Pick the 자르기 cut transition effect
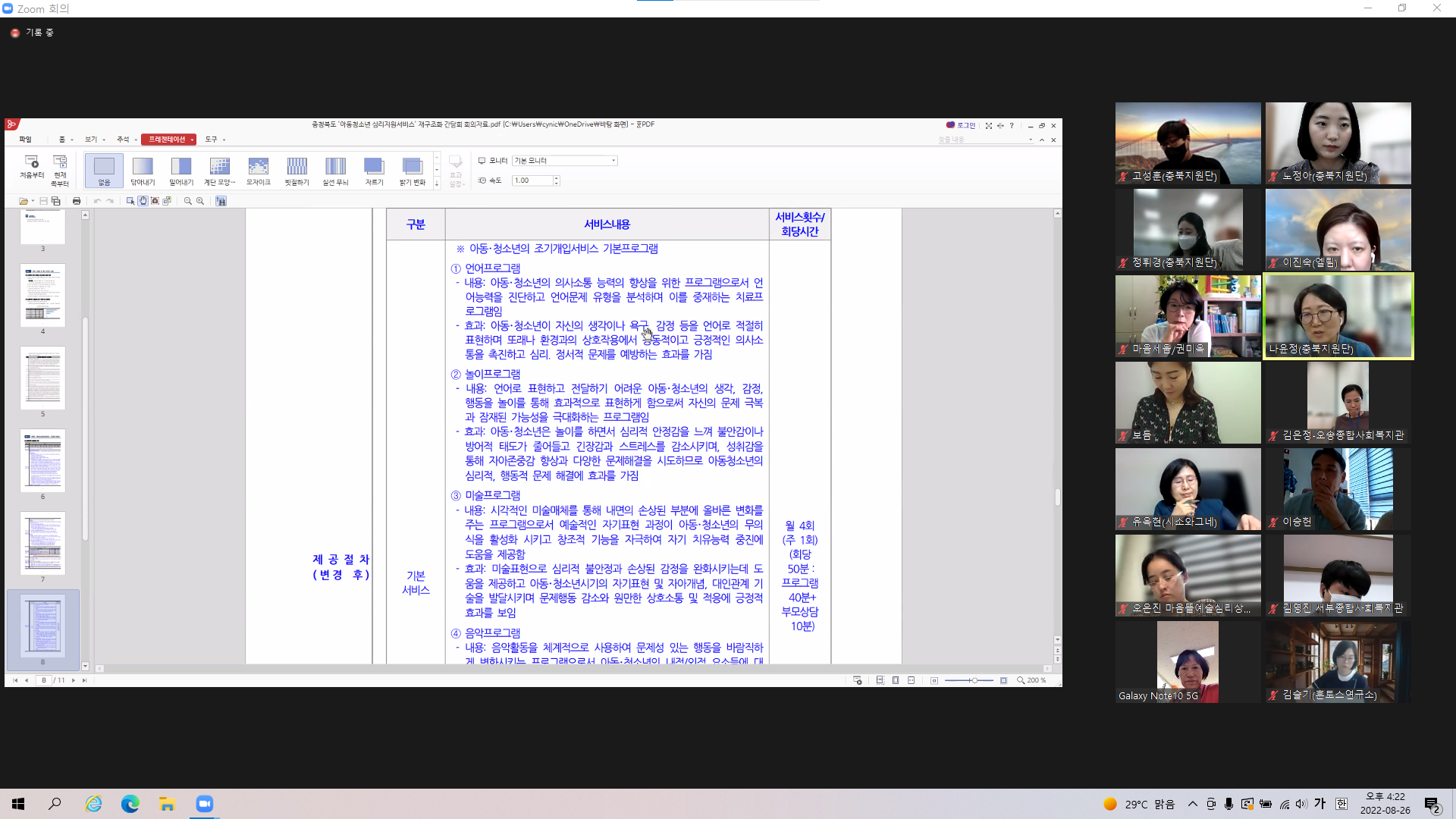Image resolution: width=1456 pixels, height=819 pixels. tap(374, 171)
